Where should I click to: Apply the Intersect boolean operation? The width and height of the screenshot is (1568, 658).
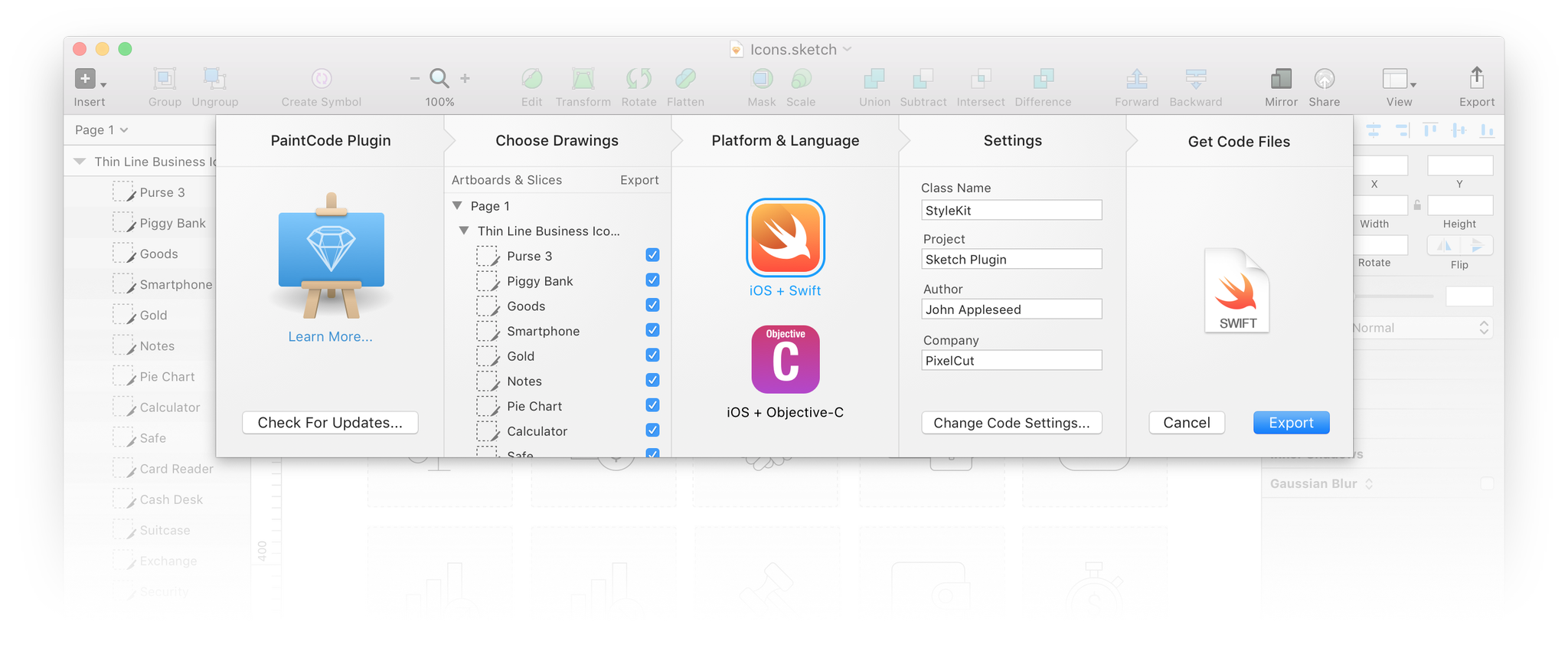pyautogui.click(x=981, y=79)
